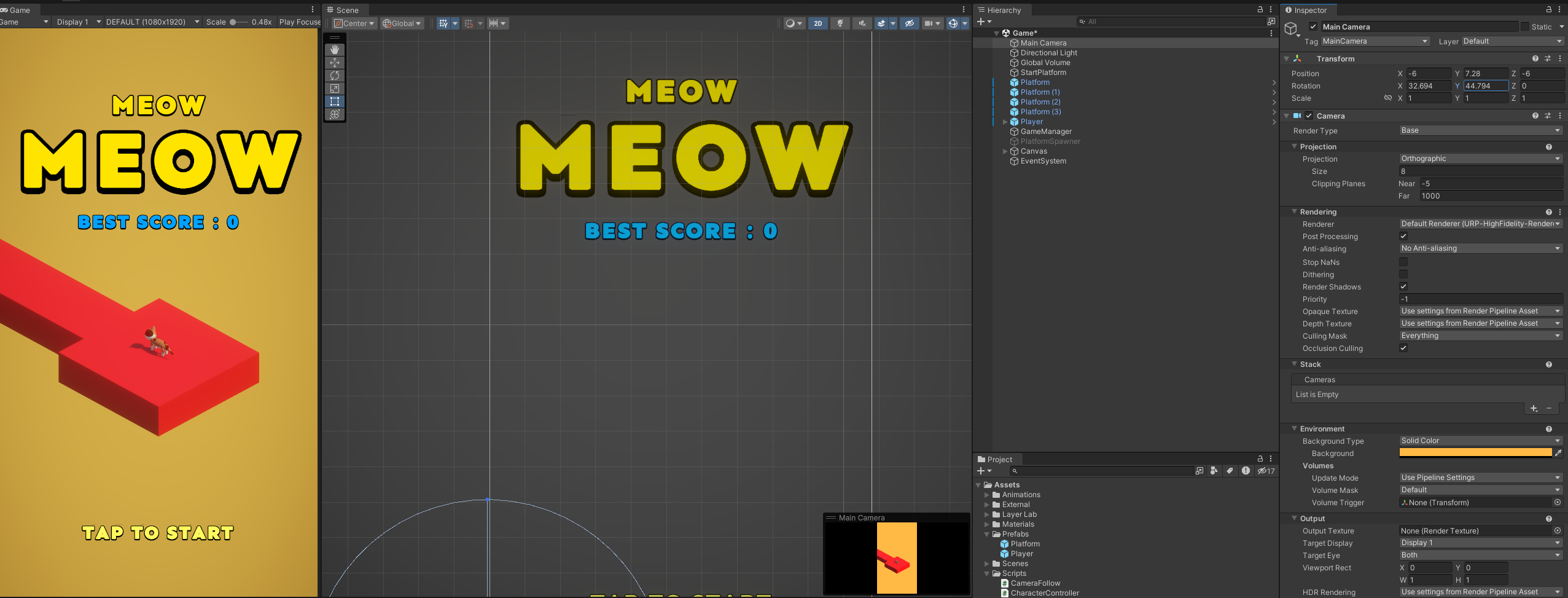Enable the Dithering checkbox
Screen dimensions: 1568x598
tap(1403, 274)
